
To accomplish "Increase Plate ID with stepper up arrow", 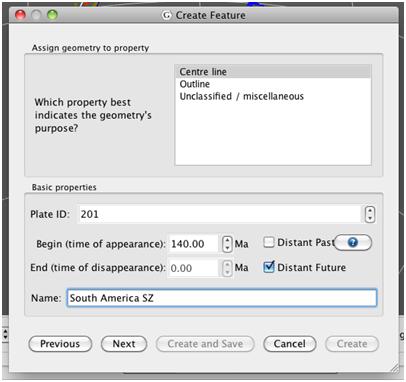I will (x=370, y=210).
